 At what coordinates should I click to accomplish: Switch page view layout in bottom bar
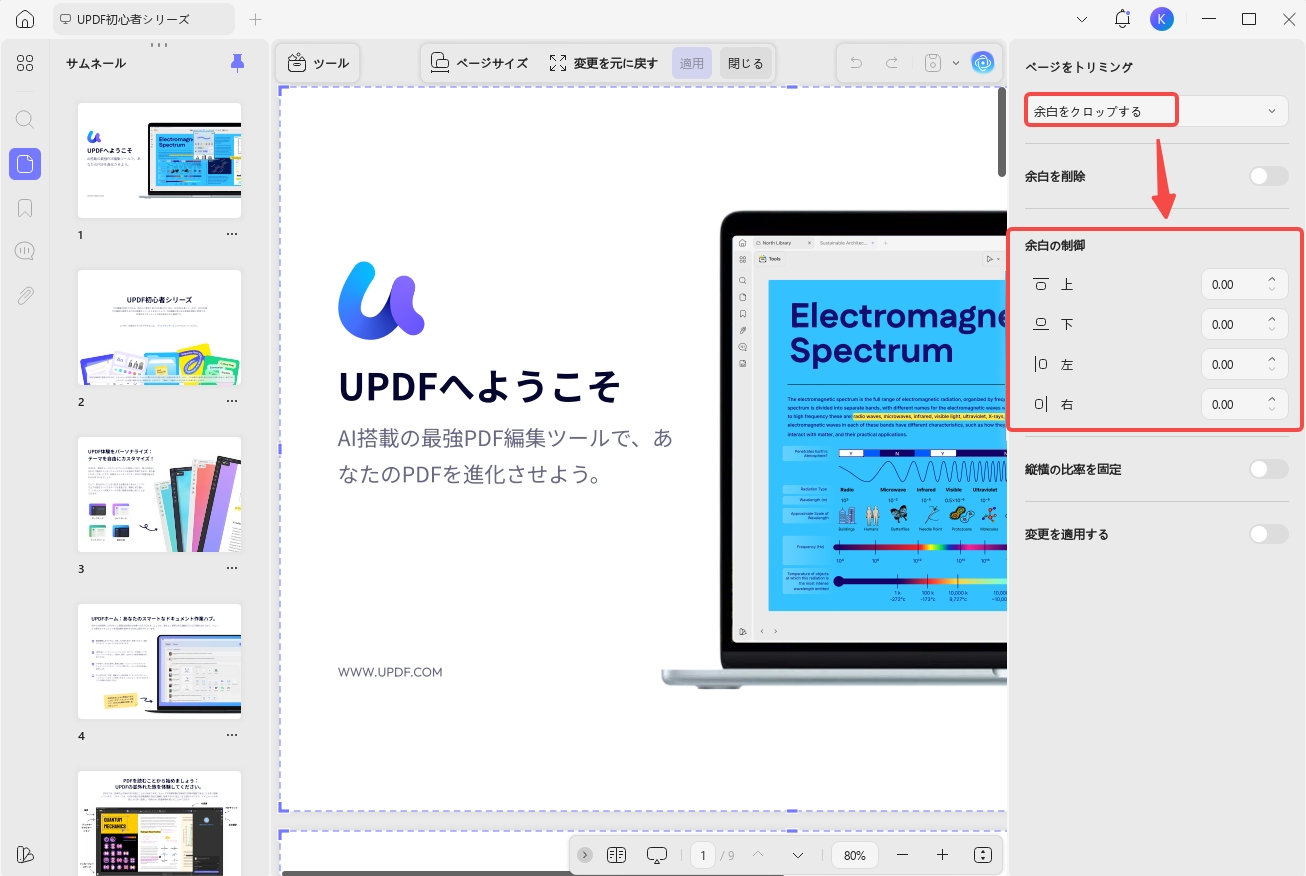click(x=616, y=855)
